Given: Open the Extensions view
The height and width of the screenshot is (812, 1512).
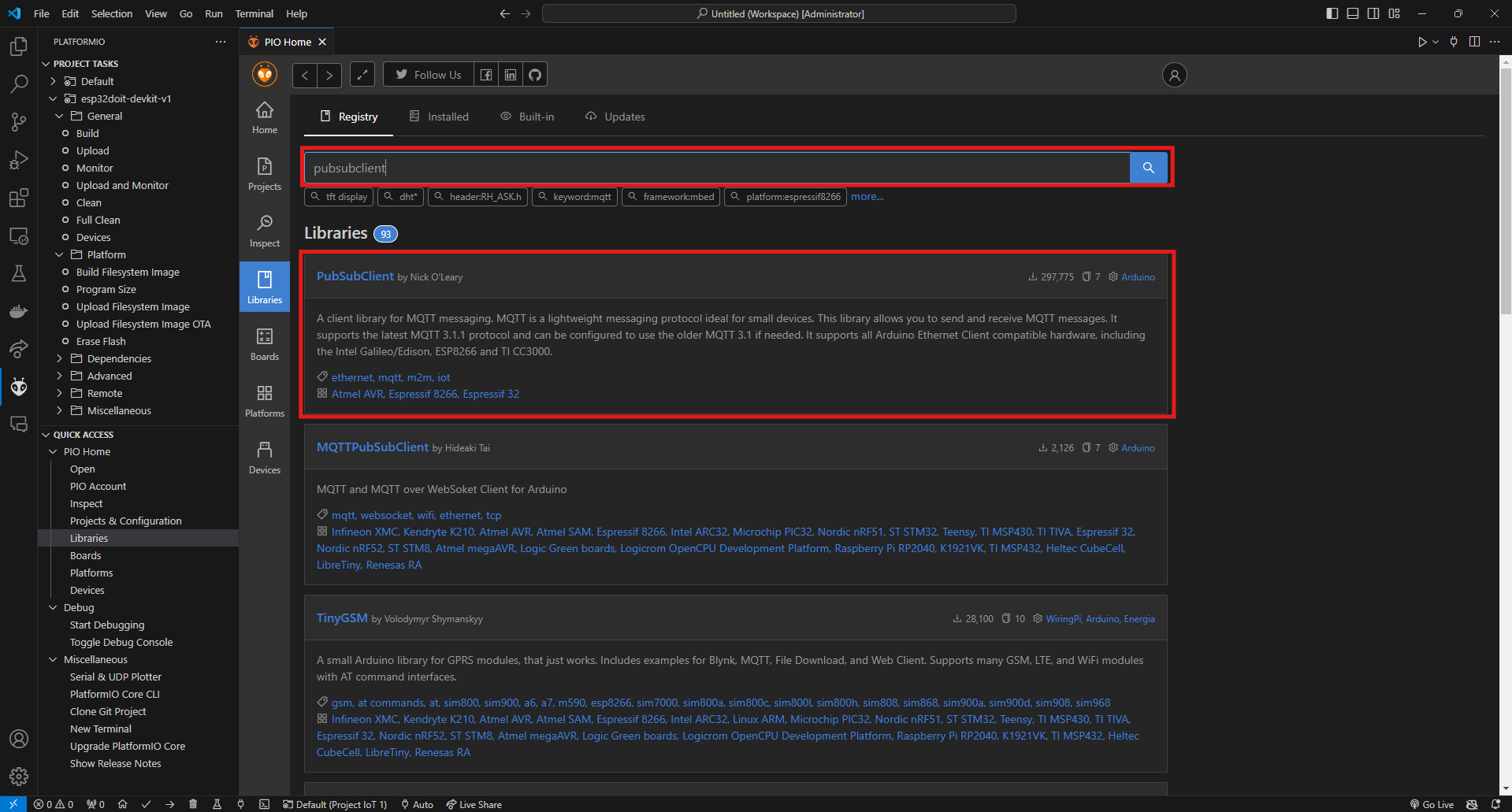Looking at the screenshot, I should tap(19, 198).
